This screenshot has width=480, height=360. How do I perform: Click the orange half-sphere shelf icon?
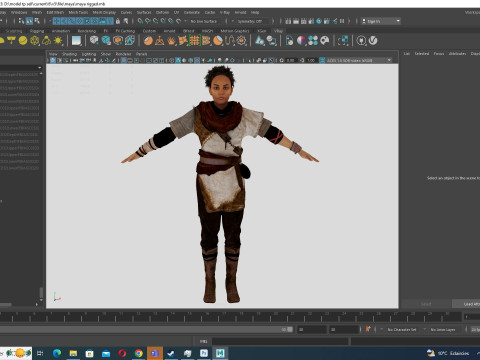(148, 41)
